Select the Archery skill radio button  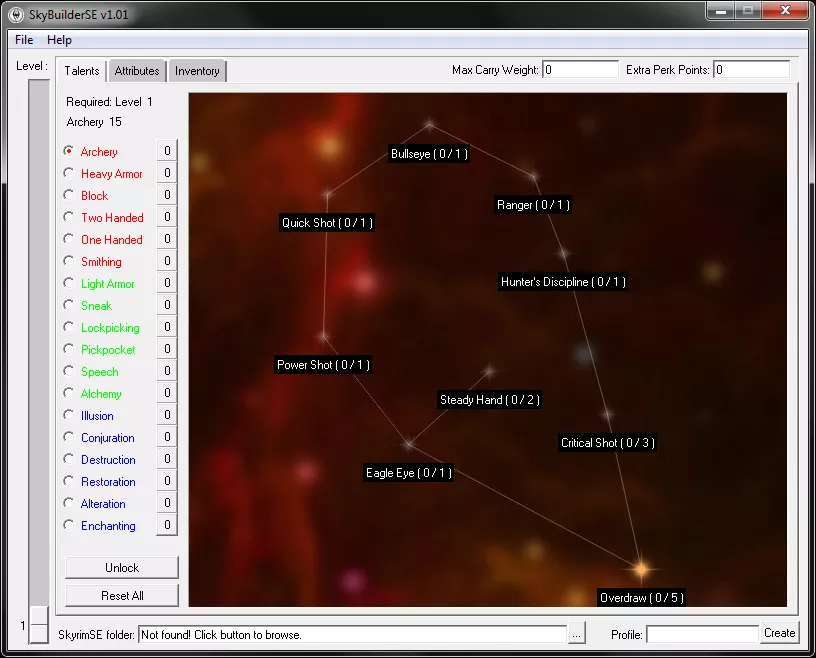[x=69, y=151]
